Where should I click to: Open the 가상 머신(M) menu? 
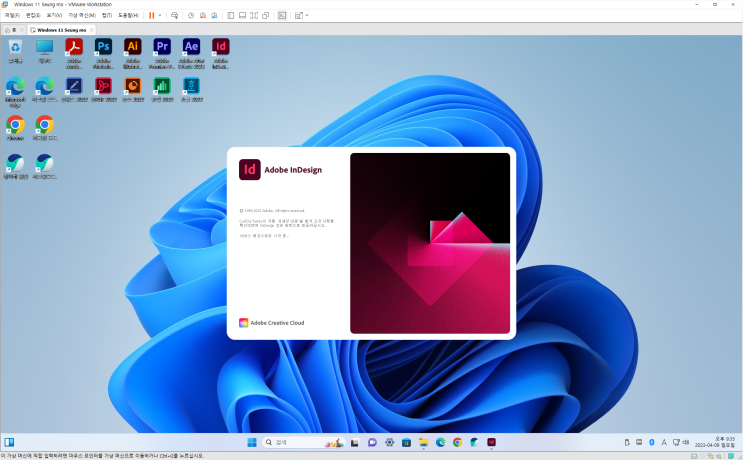coord(82,16)
